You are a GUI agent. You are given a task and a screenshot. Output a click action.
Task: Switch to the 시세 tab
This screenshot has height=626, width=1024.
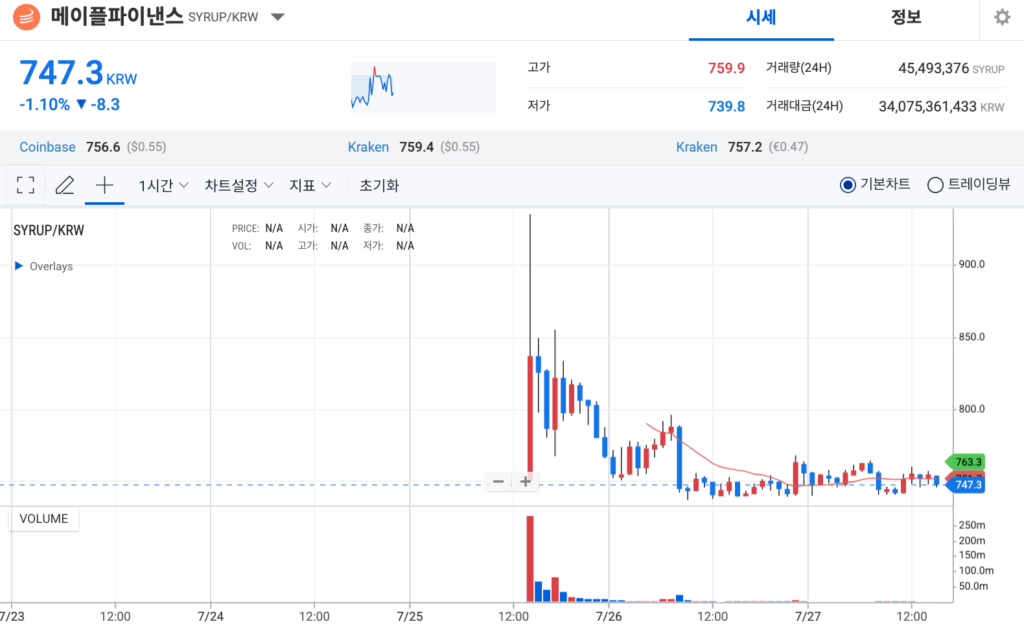tap(761, 18)
